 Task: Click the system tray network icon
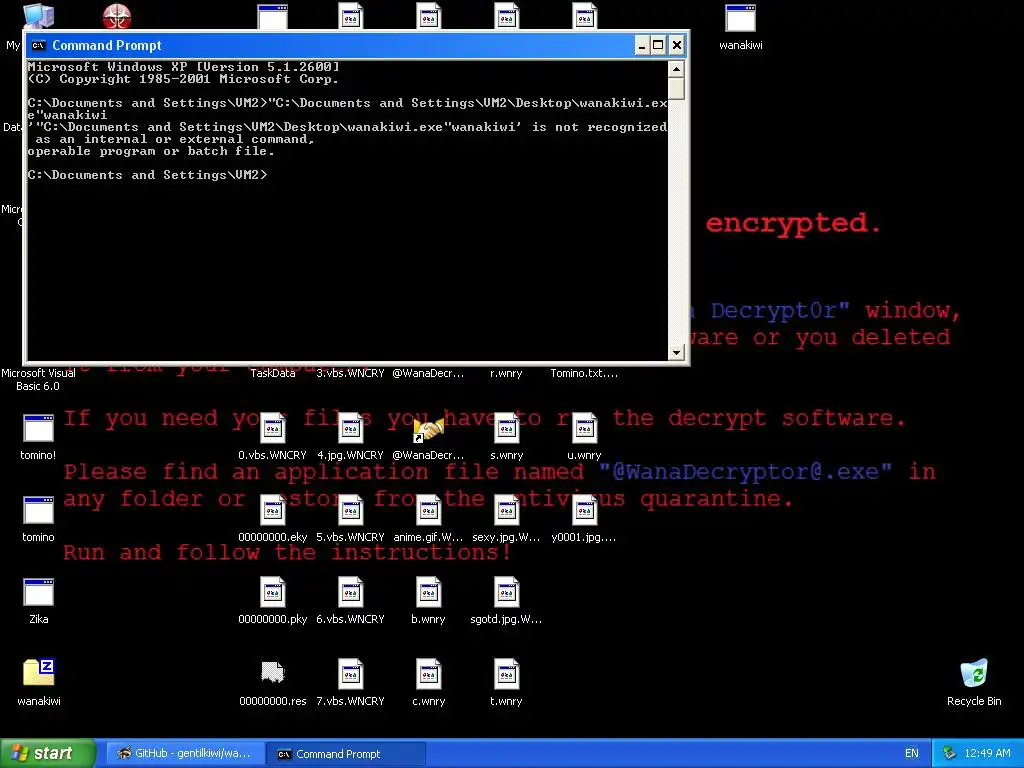[x=949, y=754]
